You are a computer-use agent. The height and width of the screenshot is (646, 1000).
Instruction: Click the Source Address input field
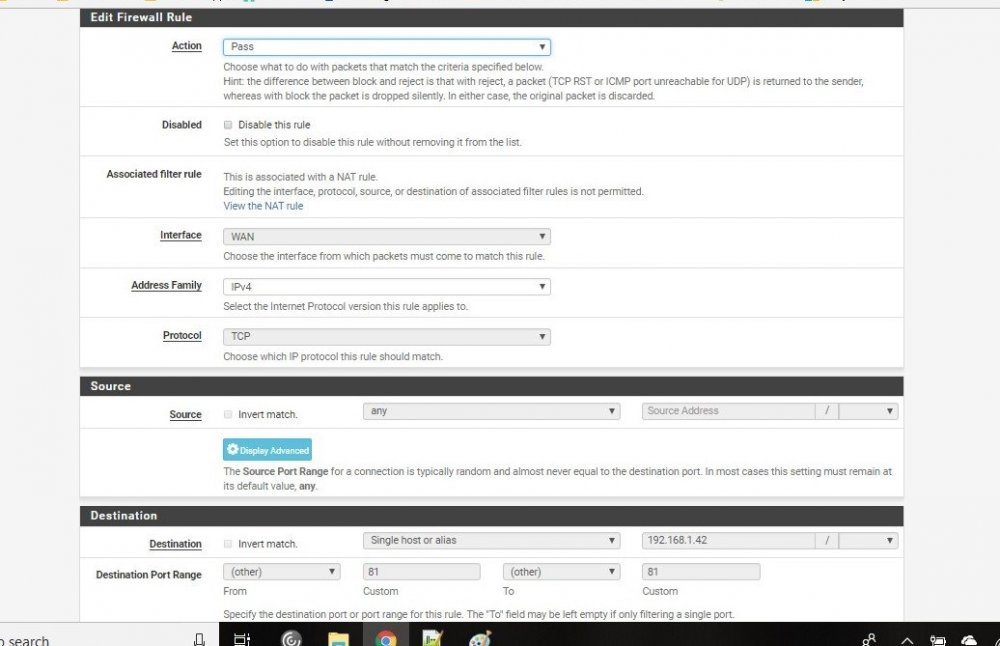click(x=728, y=411)
